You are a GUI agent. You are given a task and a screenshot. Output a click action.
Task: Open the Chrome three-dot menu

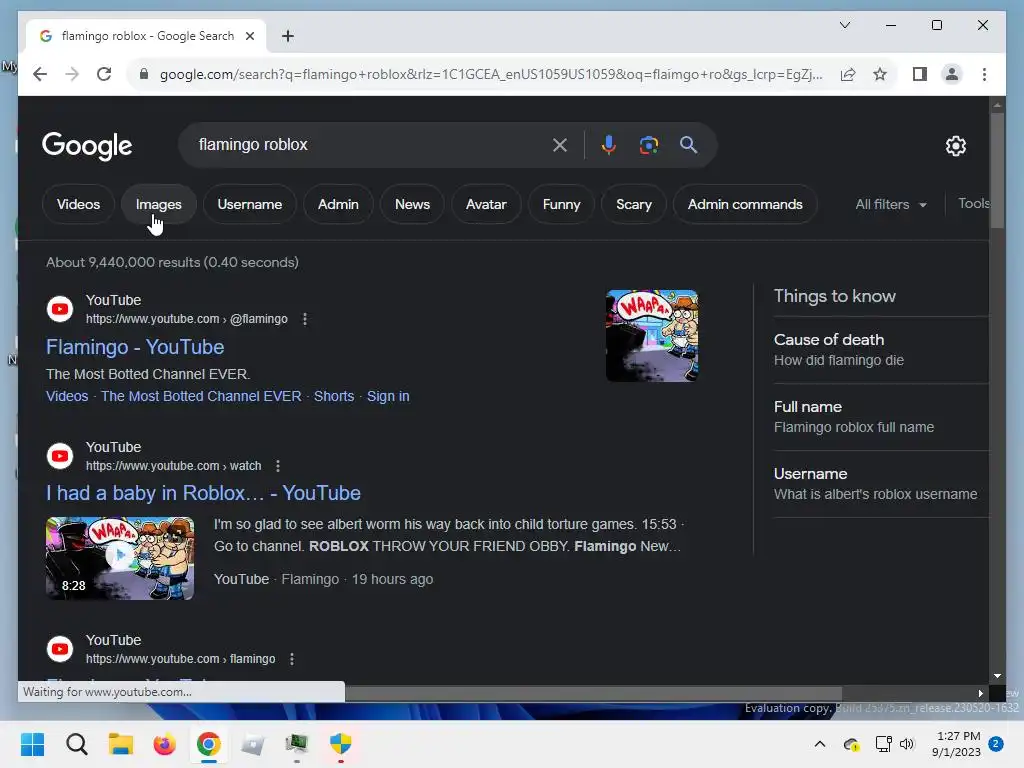(x=984, y=74)
